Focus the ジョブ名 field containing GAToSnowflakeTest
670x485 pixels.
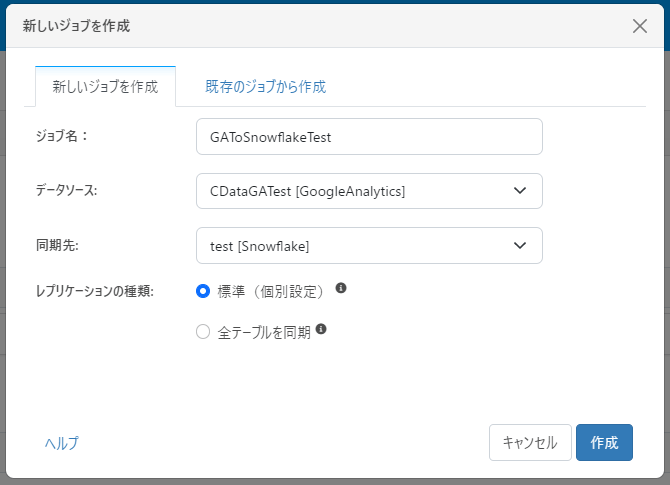(x=369, y=137)
